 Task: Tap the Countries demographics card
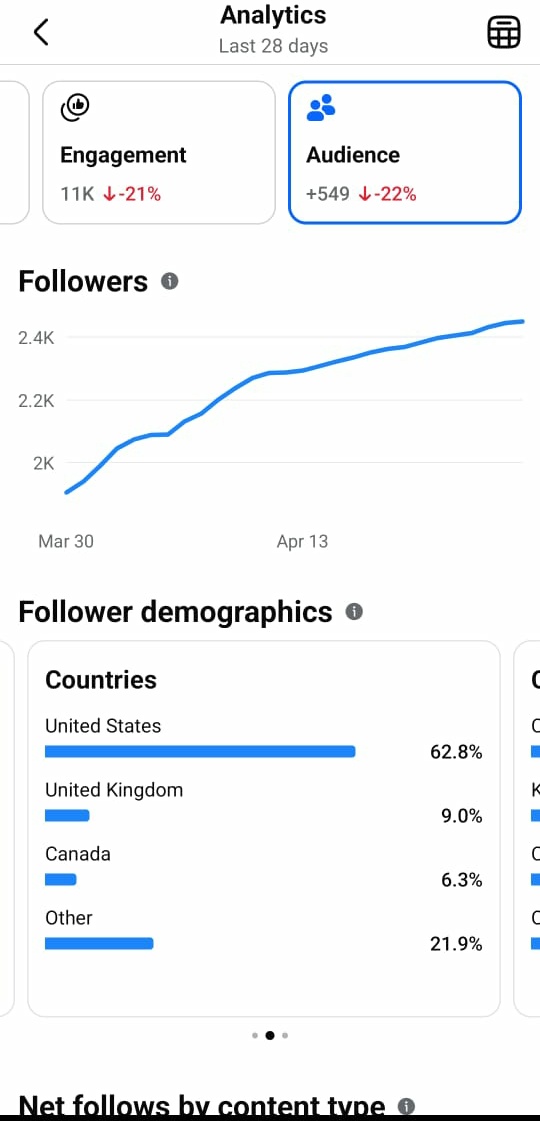click(x=264, y=829)
